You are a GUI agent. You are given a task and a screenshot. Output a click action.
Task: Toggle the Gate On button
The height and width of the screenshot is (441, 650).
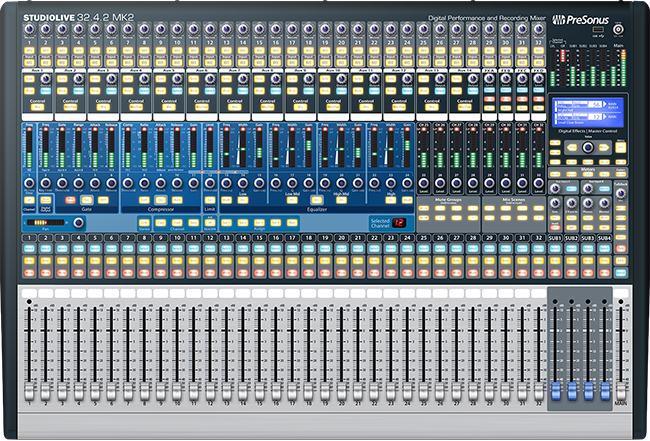pyautogui.click(x=87, y=200)
